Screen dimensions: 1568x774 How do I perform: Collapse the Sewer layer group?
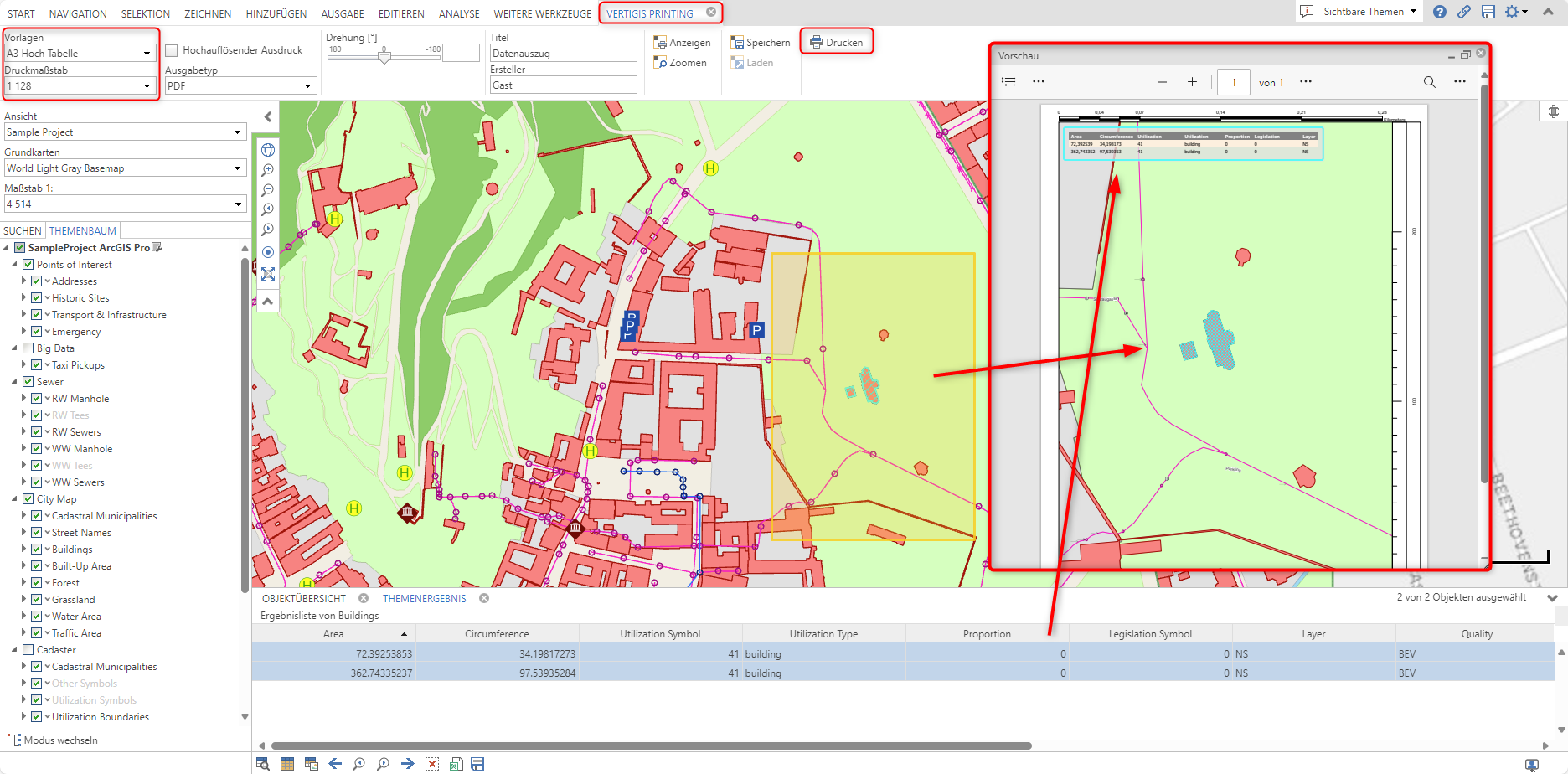pos(15,382)
